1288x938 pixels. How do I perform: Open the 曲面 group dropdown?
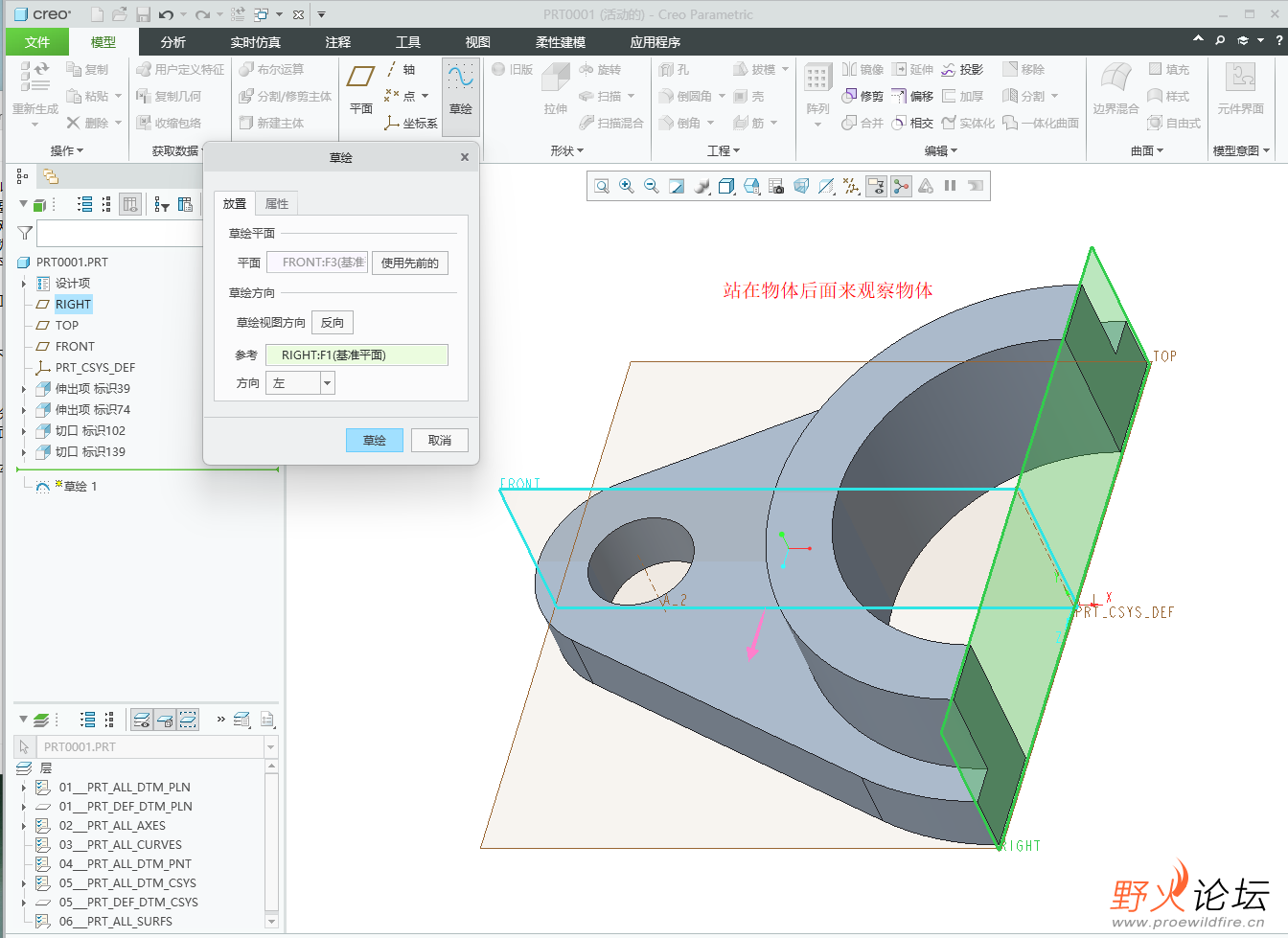pos(1147,150)
